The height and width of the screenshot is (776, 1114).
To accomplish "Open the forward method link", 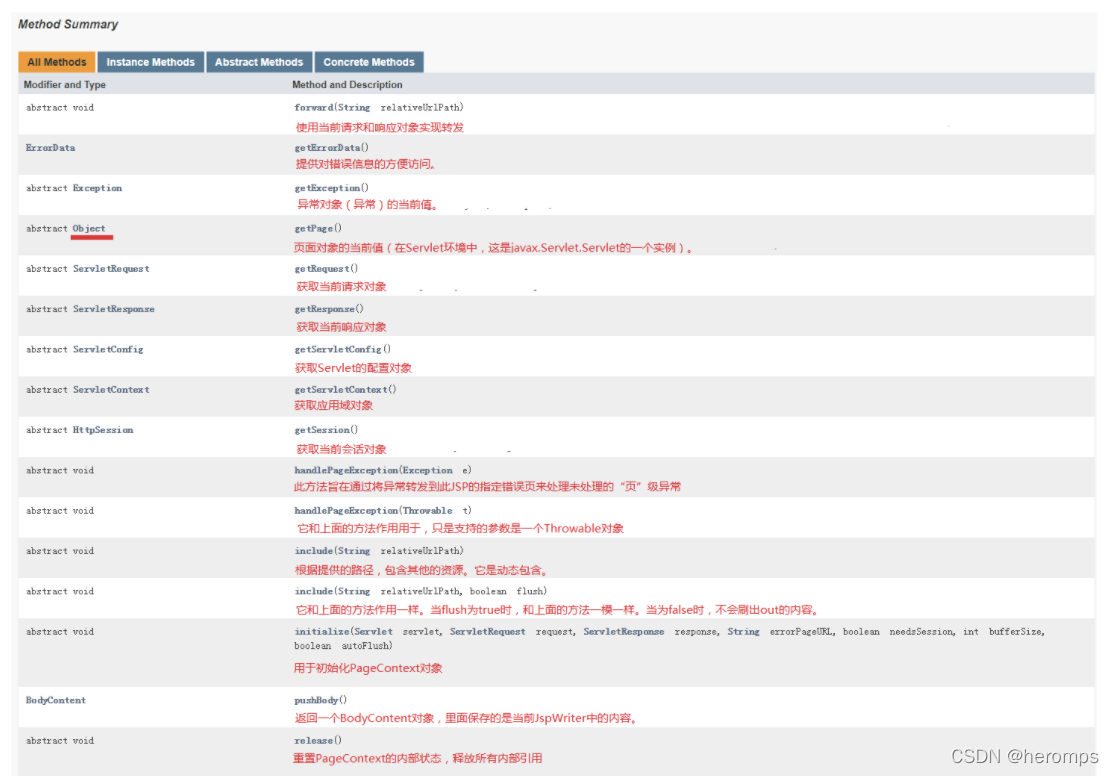I will tap(313, 107).
